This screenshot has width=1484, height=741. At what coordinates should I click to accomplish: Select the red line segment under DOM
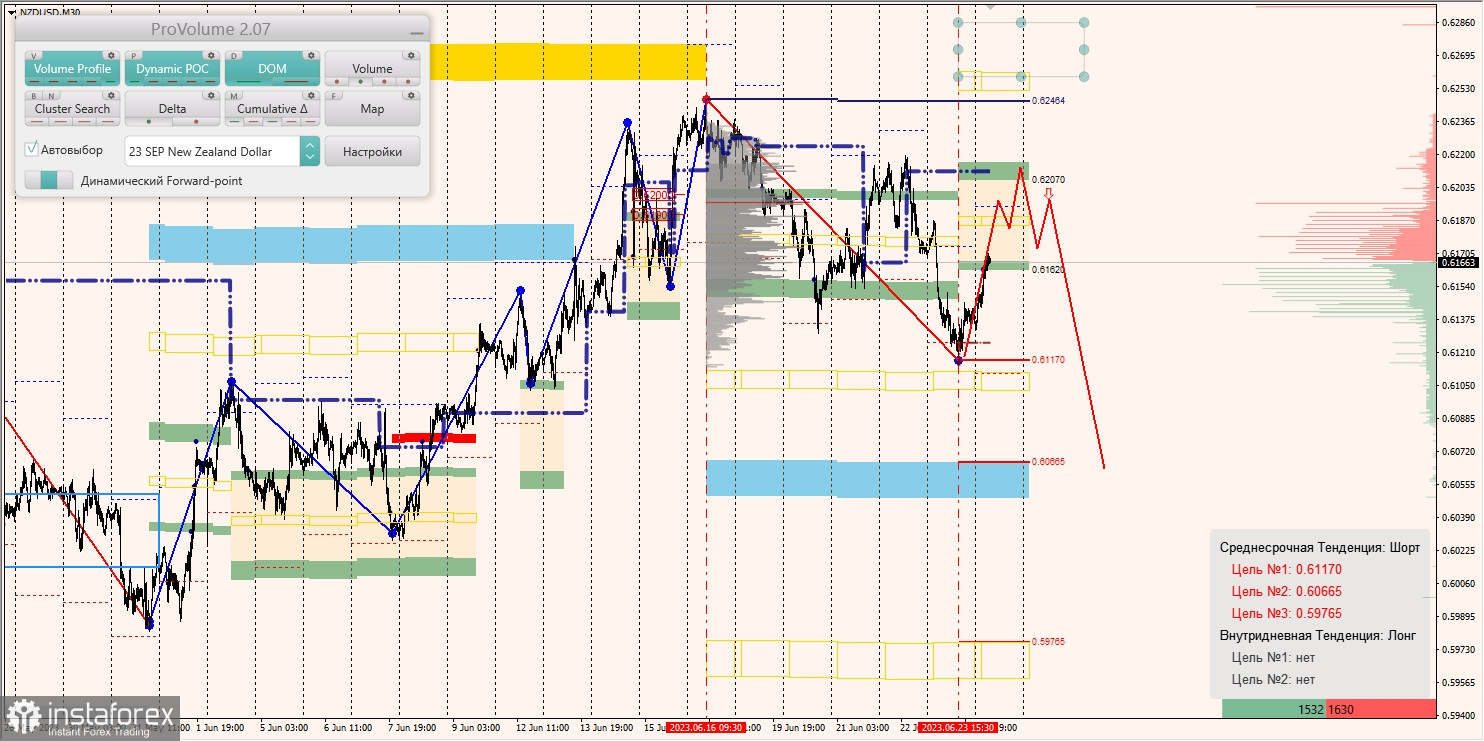click(x=295, y=83)
